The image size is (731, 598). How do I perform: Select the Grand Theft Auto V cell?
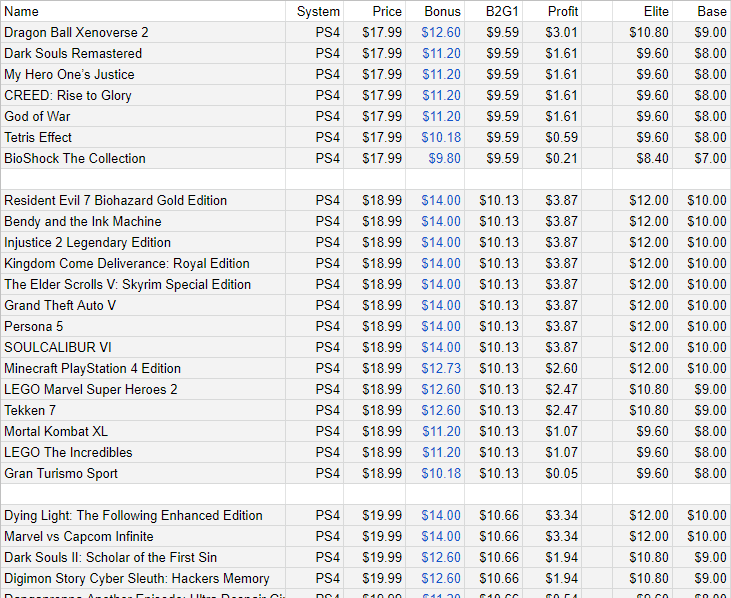click(x=143, y=305)
